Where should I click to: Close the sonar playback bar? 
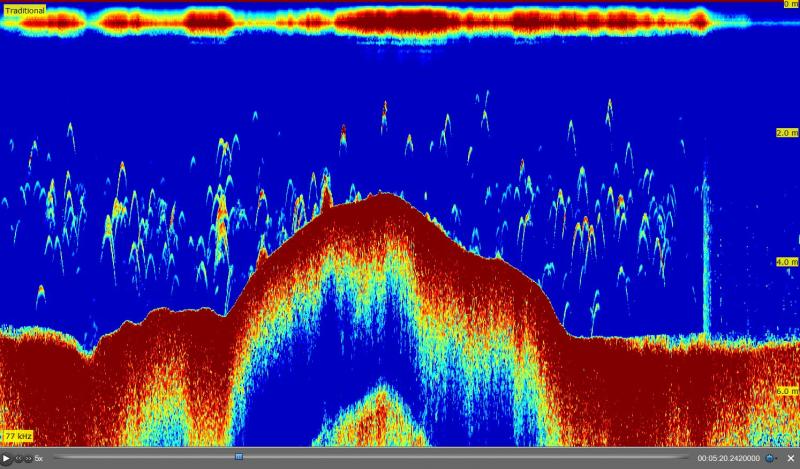pos(790,458)
